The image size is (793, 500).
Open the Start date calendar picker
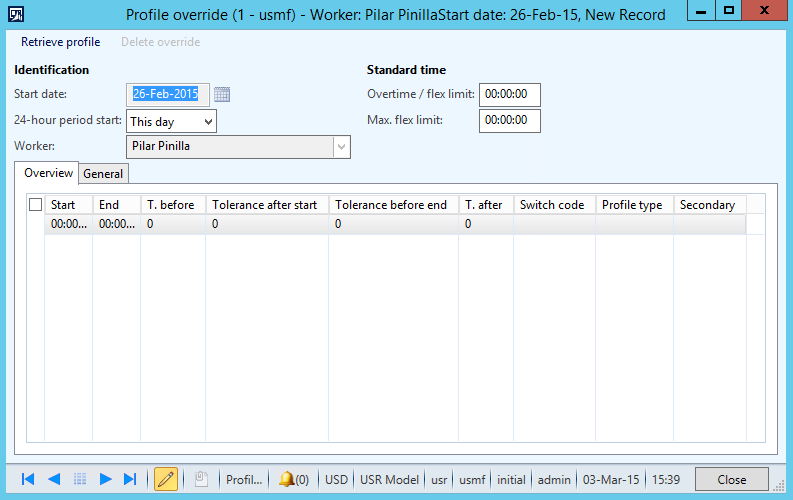click(x=222, y=94)
